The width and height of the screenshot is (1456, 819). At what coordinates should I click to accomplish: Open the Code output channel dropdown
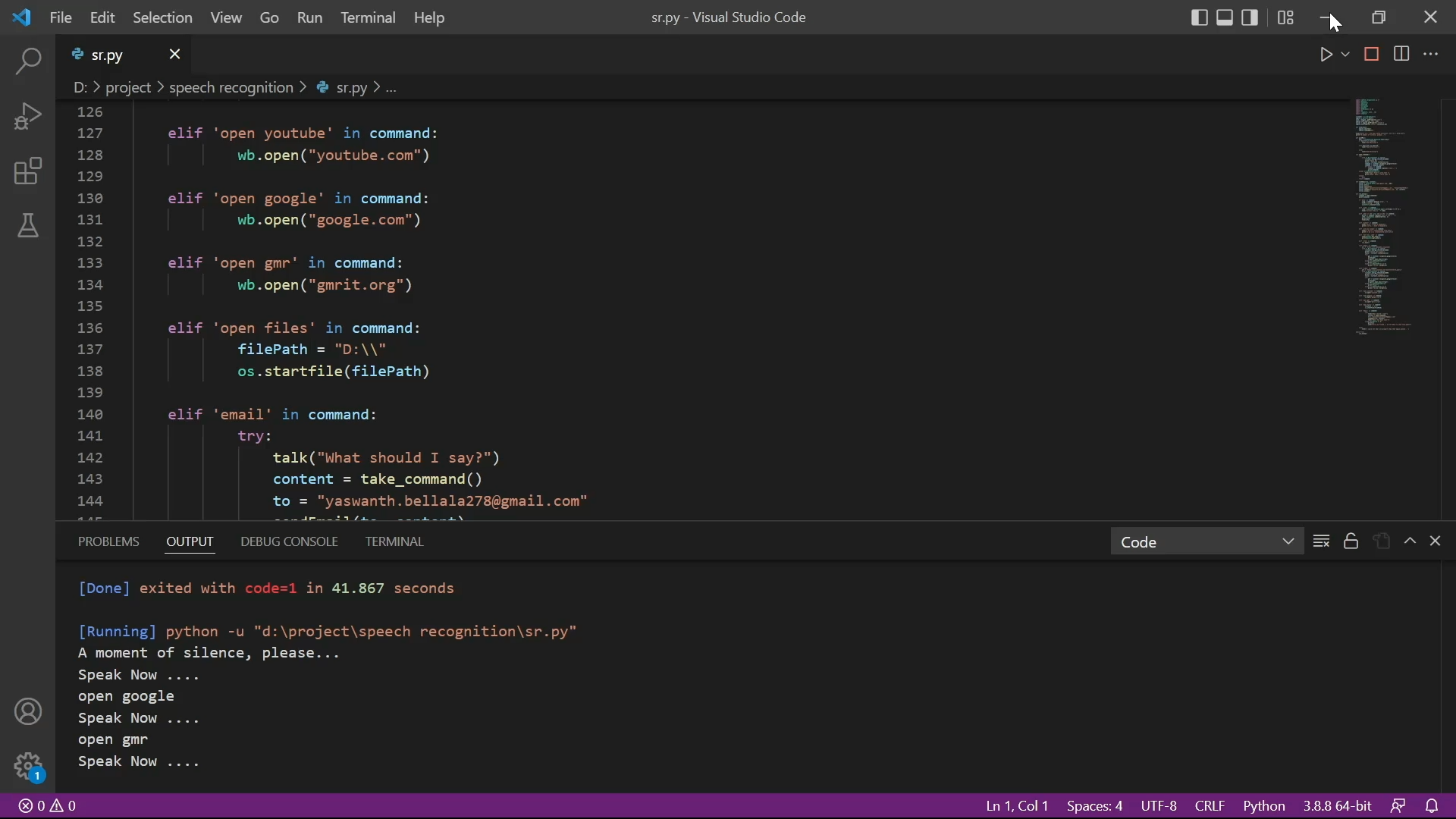(x=1207, y=541)
